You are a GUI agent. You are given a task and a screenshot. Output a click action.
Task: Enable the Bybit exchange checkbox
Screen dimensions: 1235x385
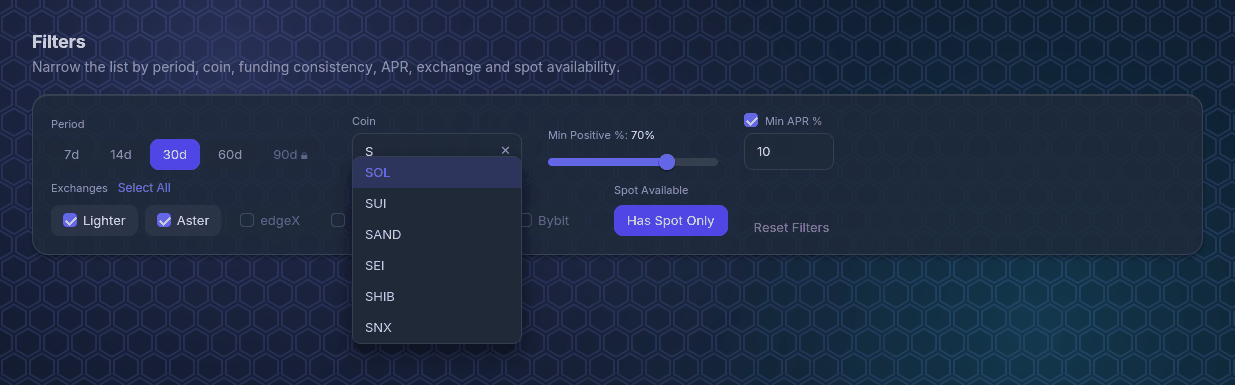(526, 220)
